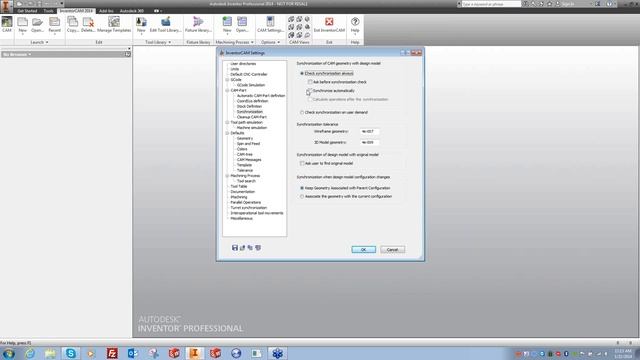Expand the Tool Library panel dropdown
The width and height of the screenshot is (640, 360).
tap(158, 42)
